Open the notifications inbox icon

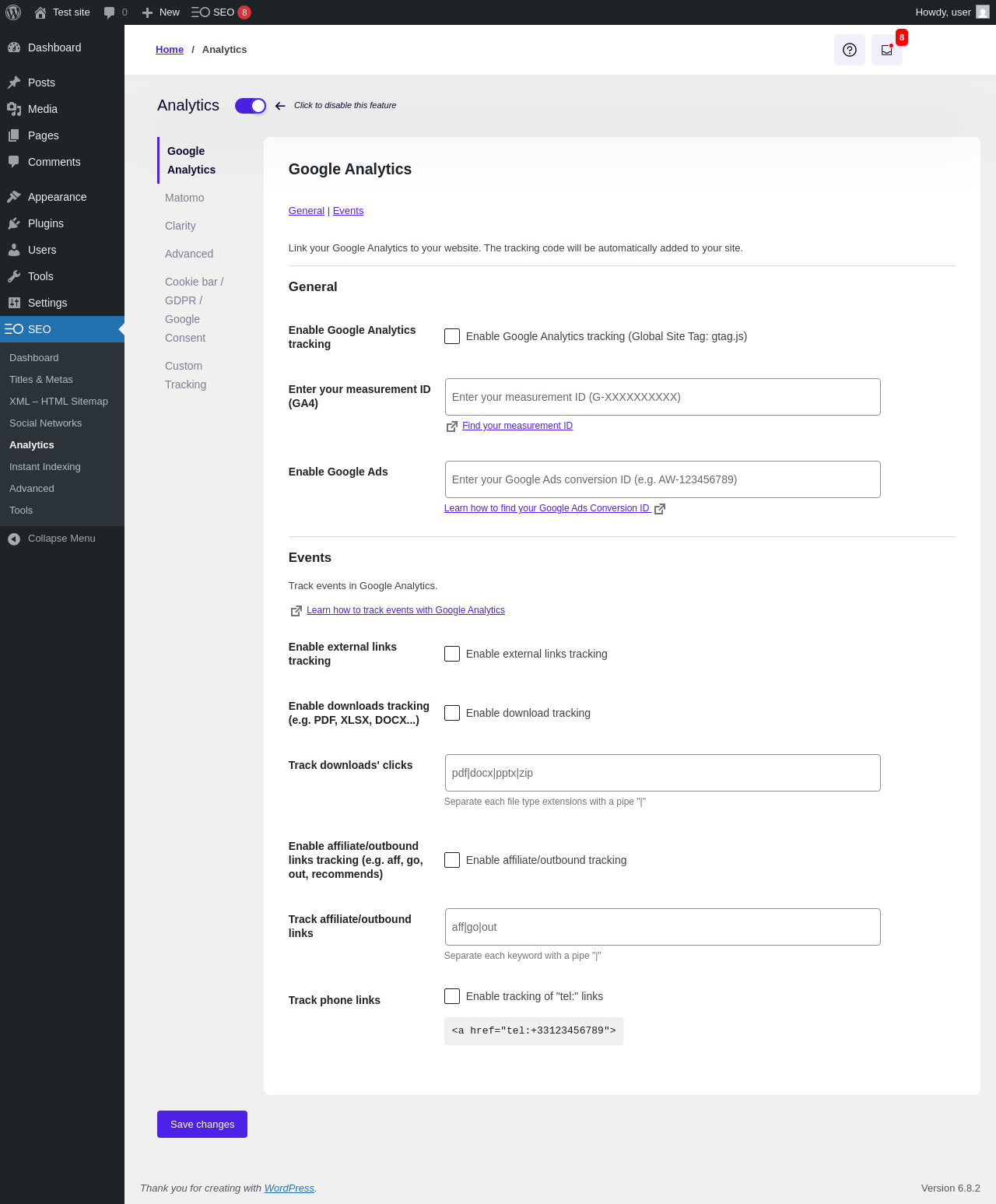click(887, 50)
